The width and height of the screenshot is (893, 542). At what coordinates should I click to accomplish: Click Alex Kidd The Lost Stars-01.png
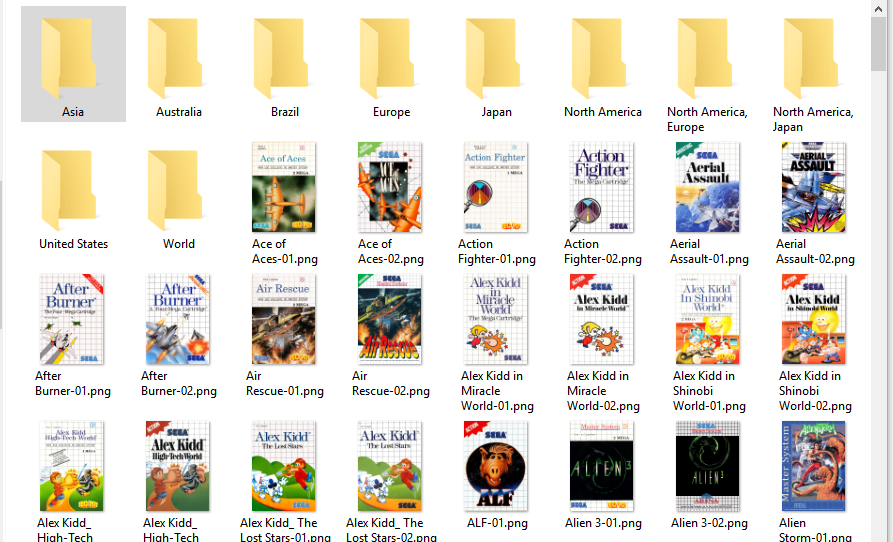coord(284,466)
